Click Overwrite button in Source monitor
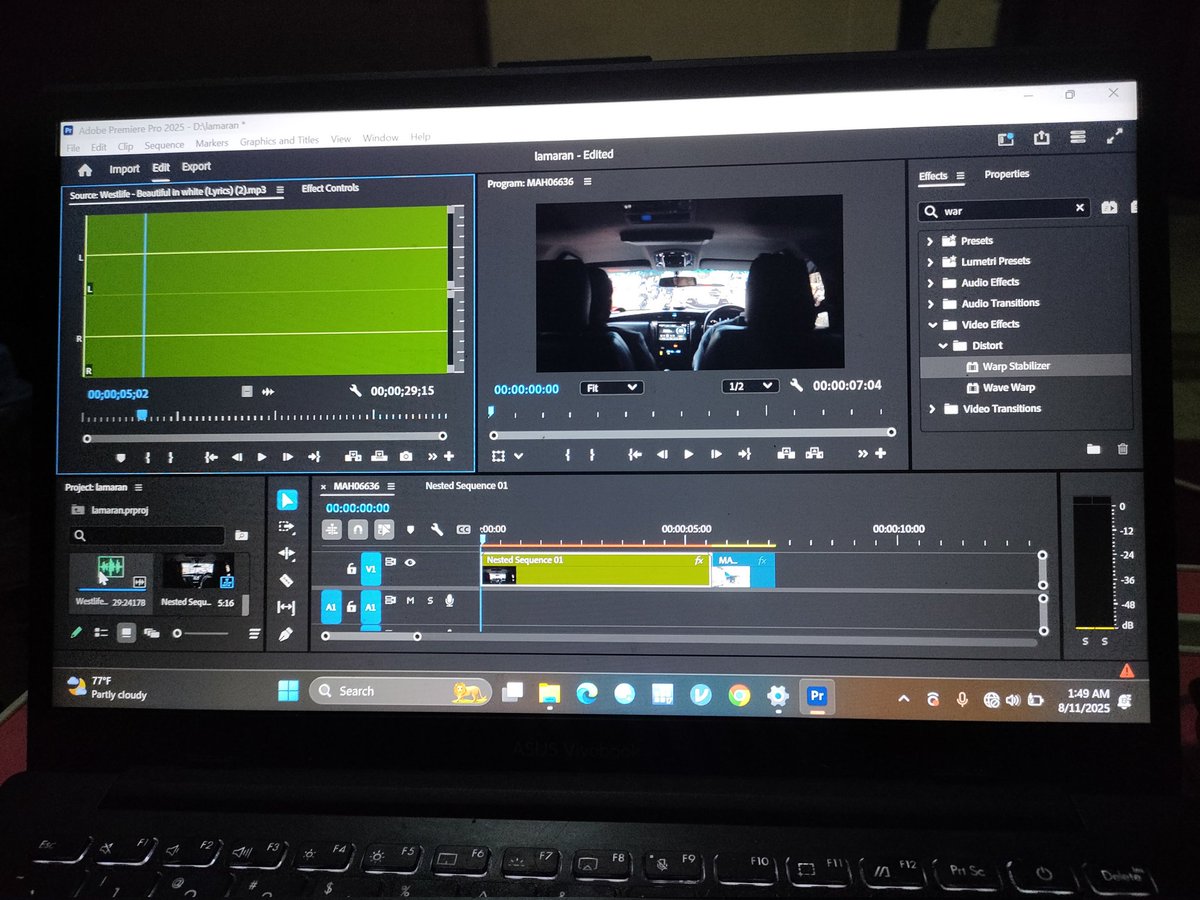The height and width of the screenshot is (900, 1200). click(379, 456)
